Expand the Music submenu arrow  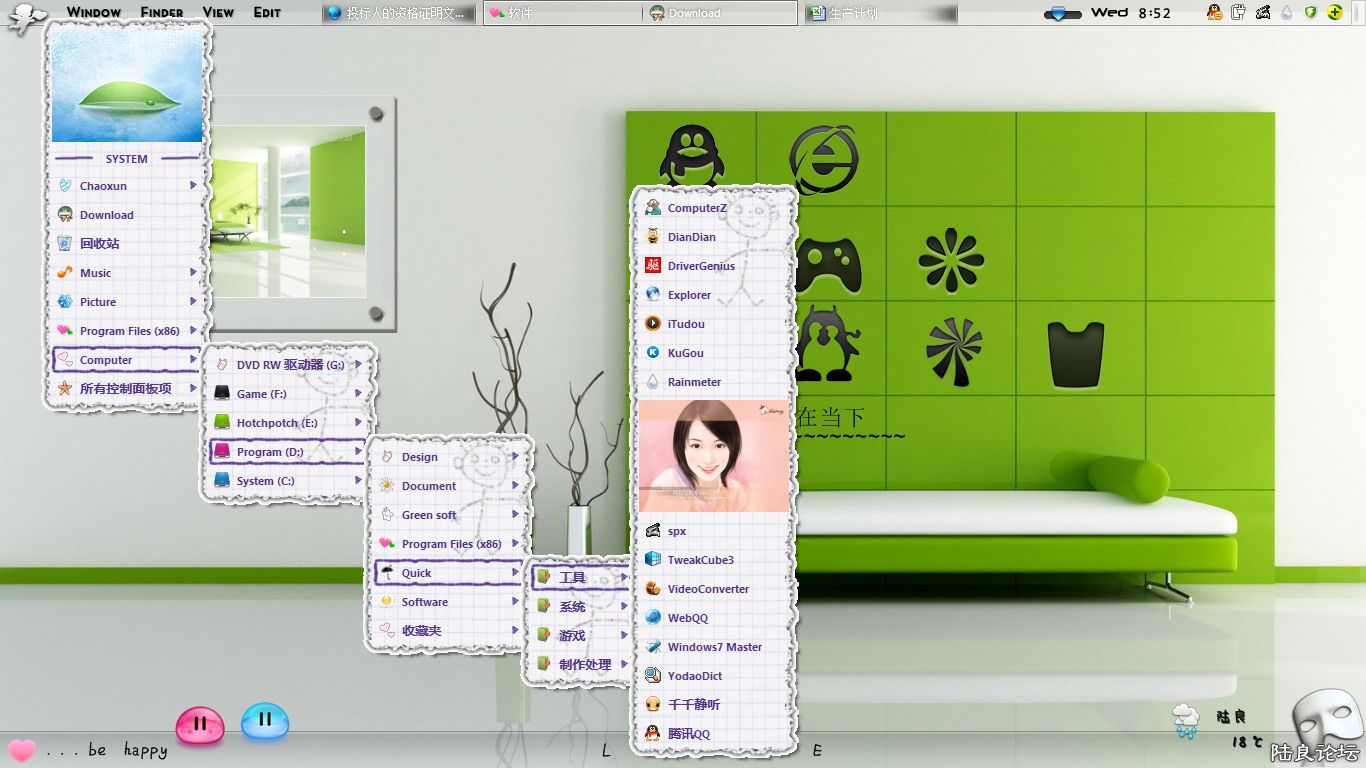(193, 272)
